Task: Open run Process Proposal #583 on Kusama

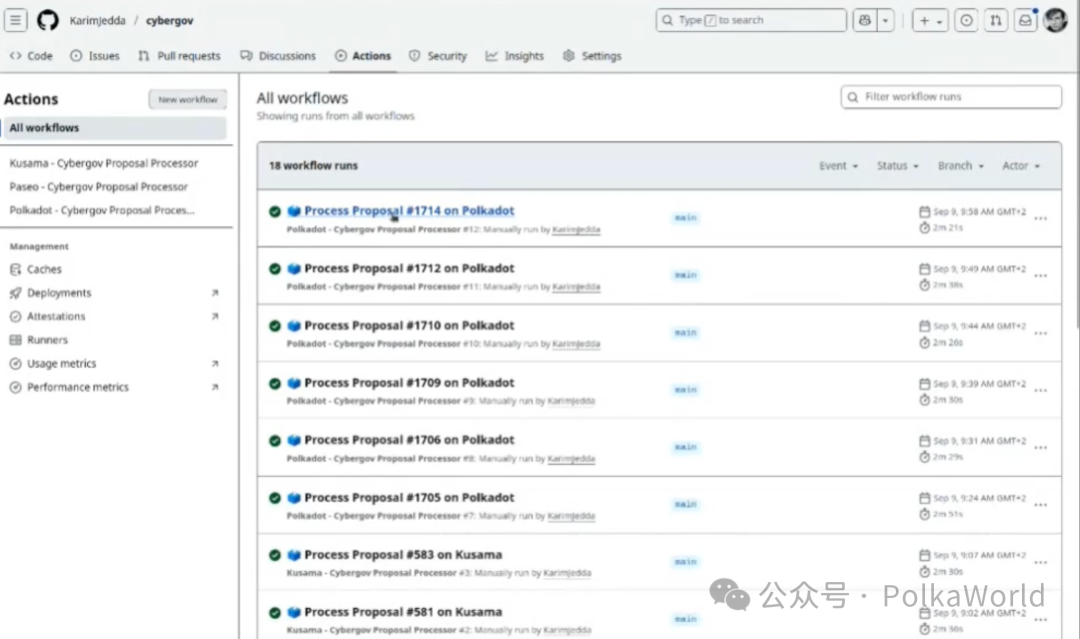Action: point(403,555)
